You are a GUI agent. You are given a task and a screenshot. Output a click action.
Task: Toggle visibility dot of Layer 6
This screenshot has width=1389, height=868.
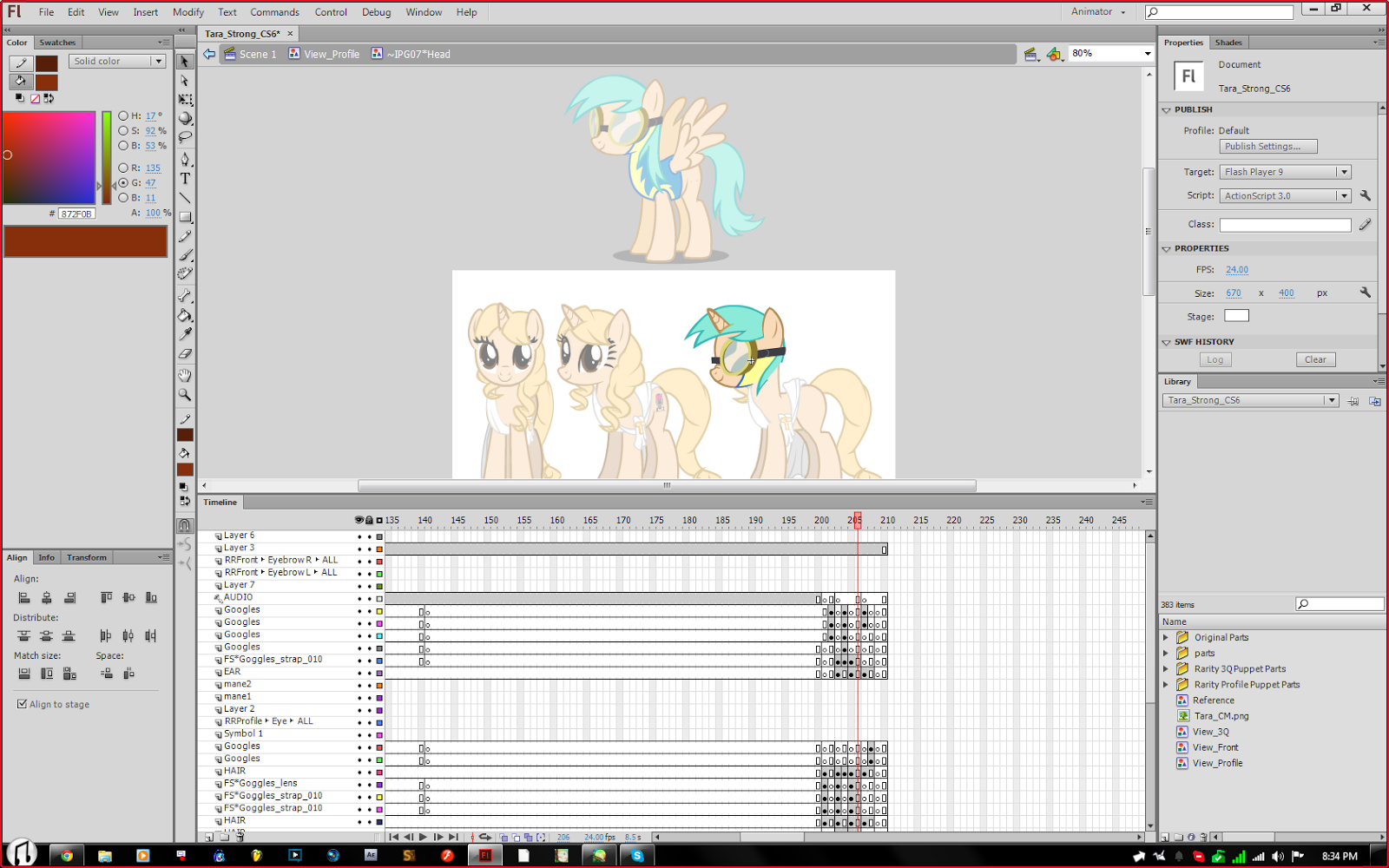click(359, 536)
